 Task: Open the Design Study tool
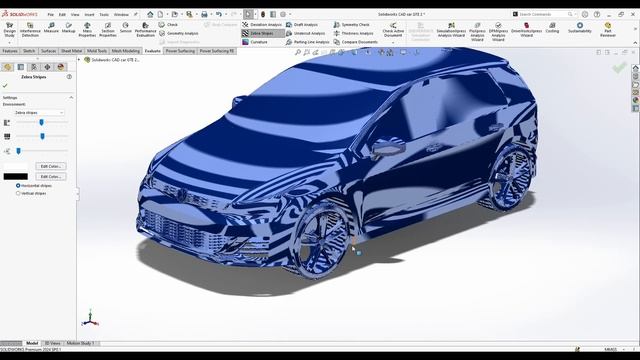click(9, 30)
